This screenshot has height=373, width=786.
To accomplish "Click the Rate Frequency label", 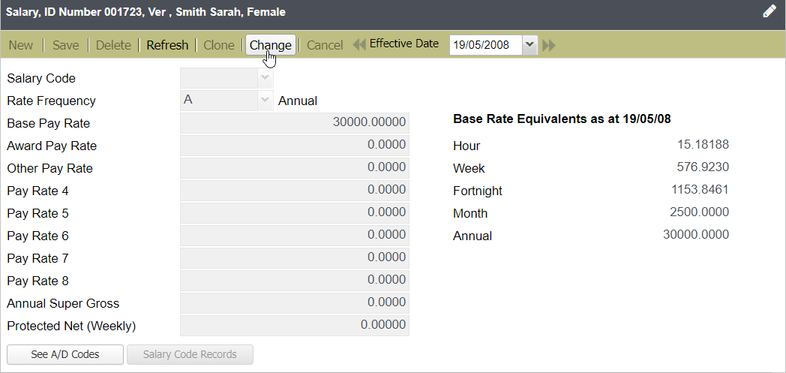I will click(x=51, y=101).
